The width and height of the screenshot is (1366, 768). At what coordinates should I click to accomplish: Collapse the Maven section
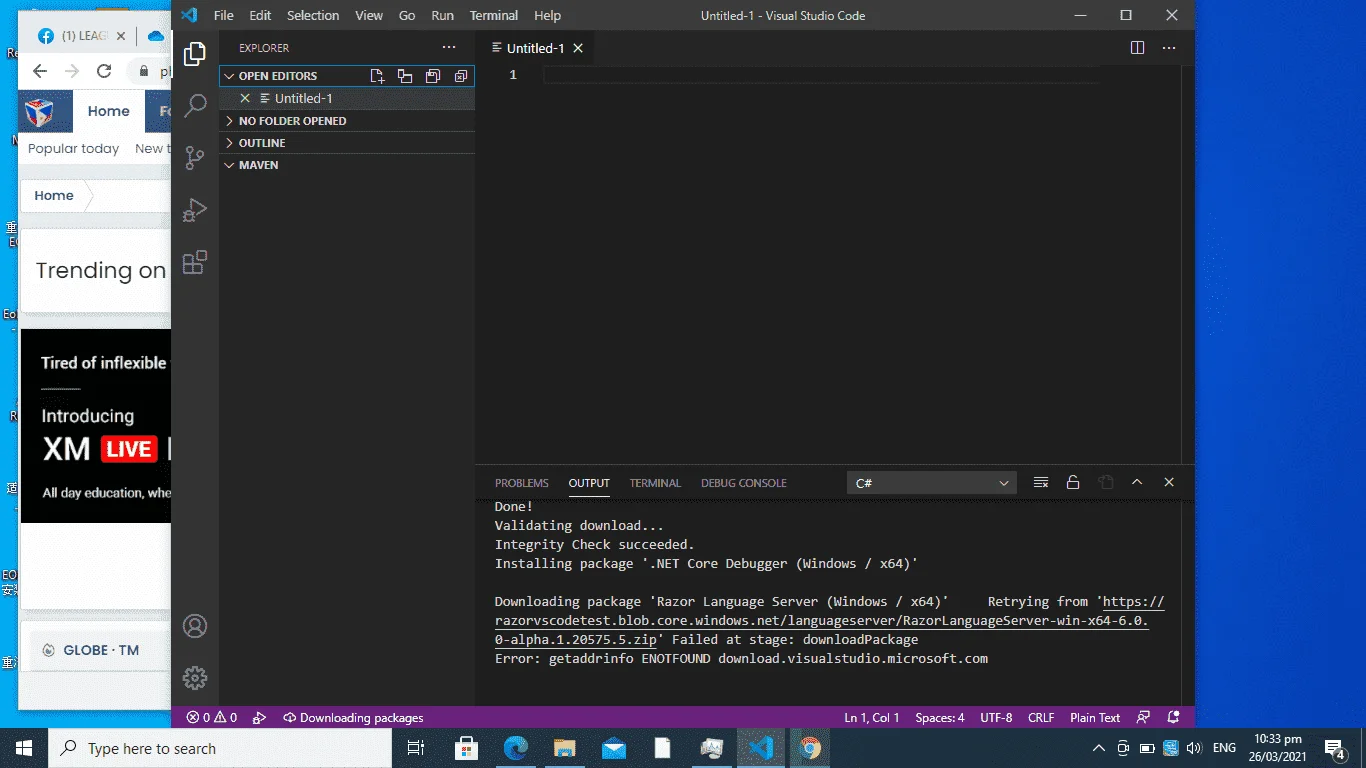pyautogui.click(x=347, y=165)
